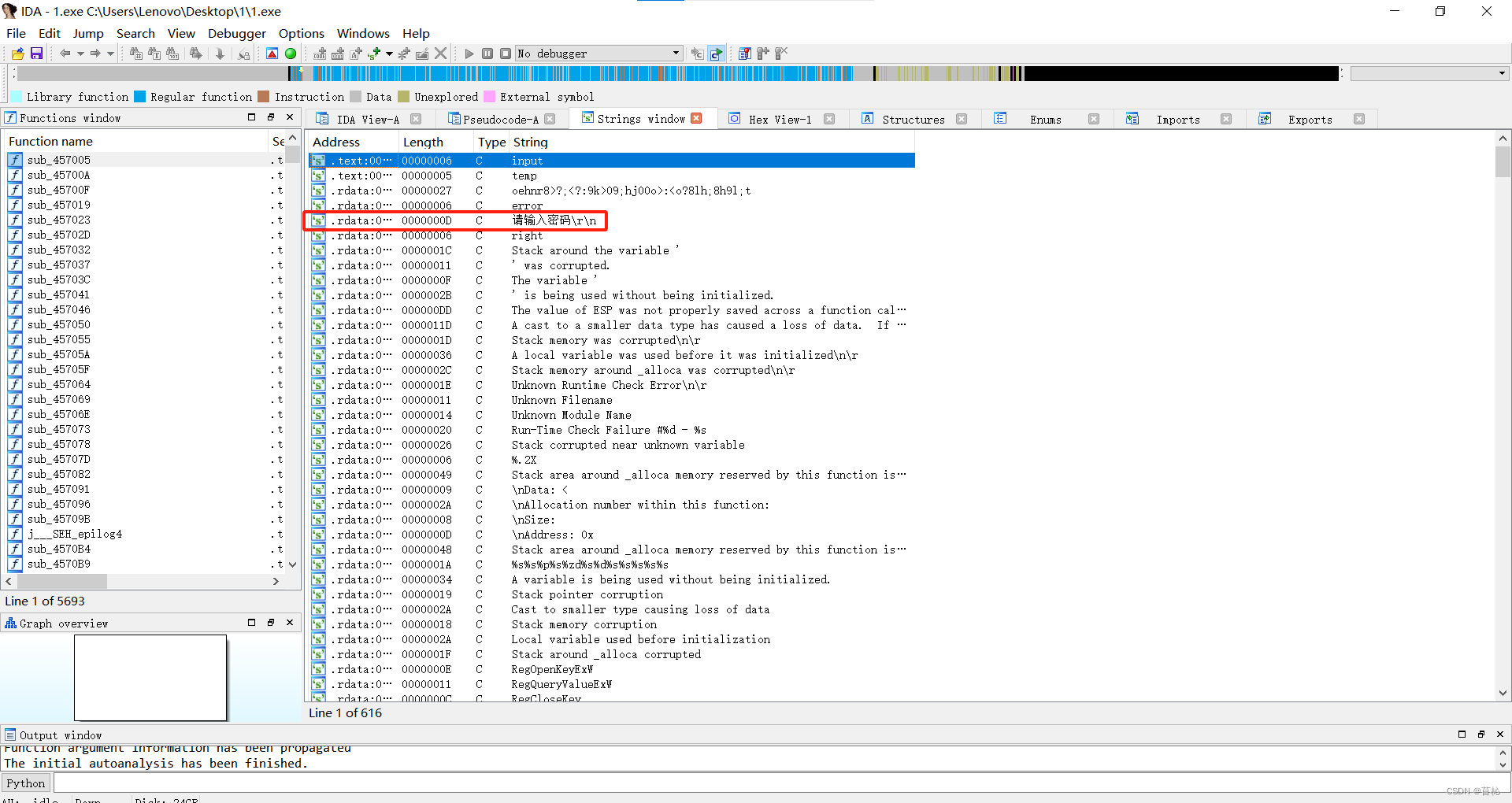Switch to the Pseudocode-A tab
Image resolution: width=1512 pixels, height=803 pixels.
502,119
